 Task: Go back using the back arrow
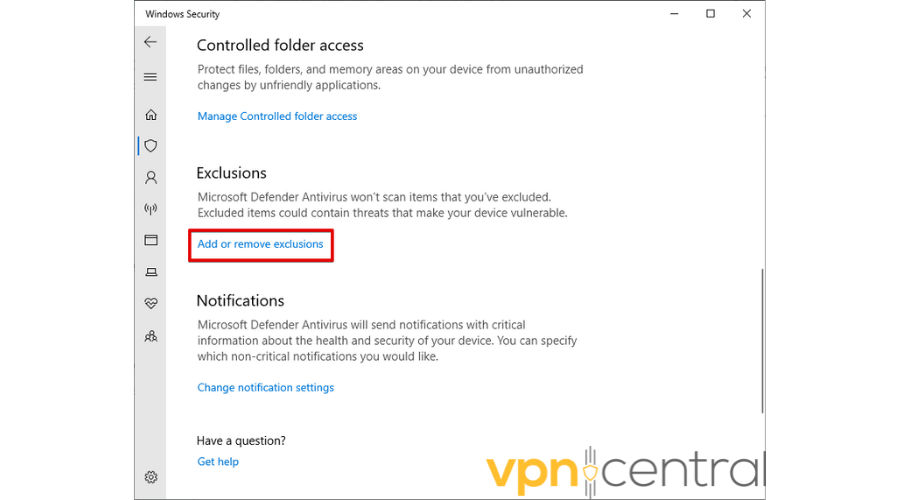(151, 42)
